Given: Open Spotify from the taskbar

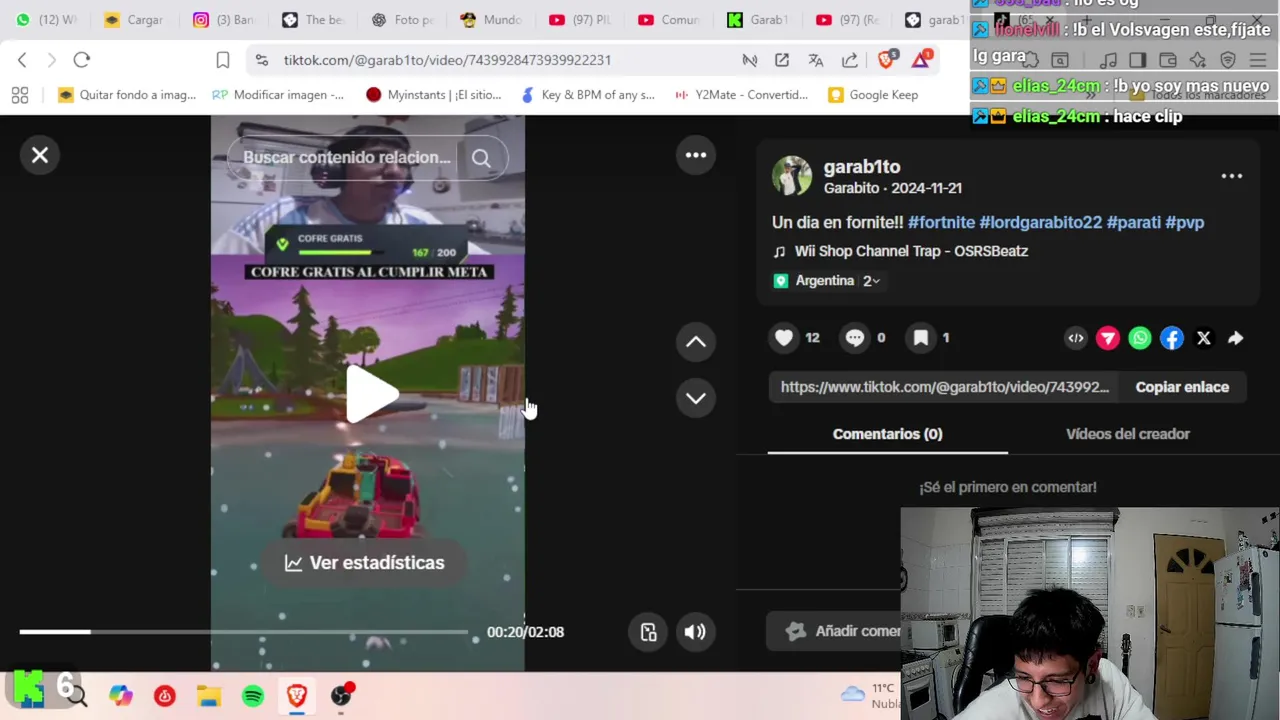Looking at the screenshot, I should point(253,696).
